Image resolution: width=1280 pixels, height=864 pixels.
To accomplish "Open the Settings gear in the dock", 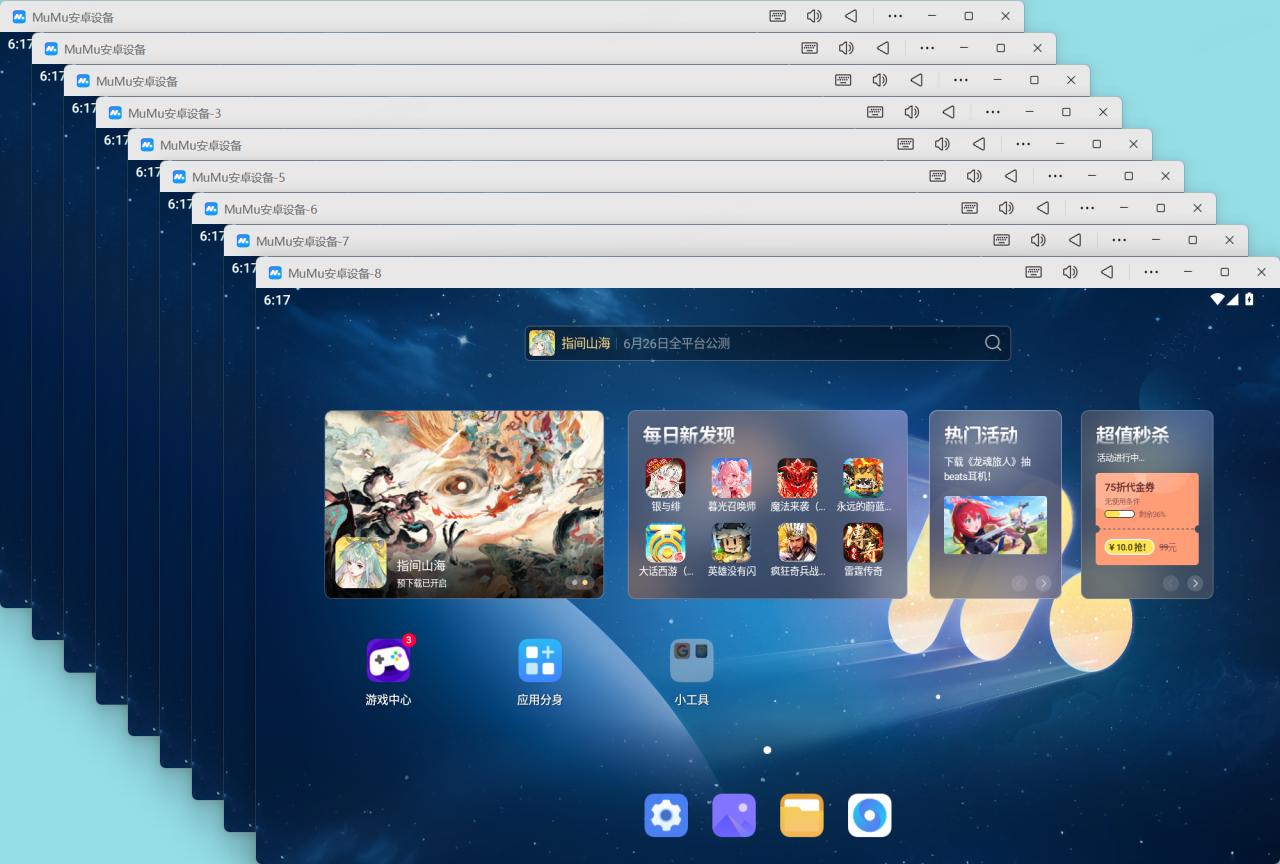I will [666, 816].
